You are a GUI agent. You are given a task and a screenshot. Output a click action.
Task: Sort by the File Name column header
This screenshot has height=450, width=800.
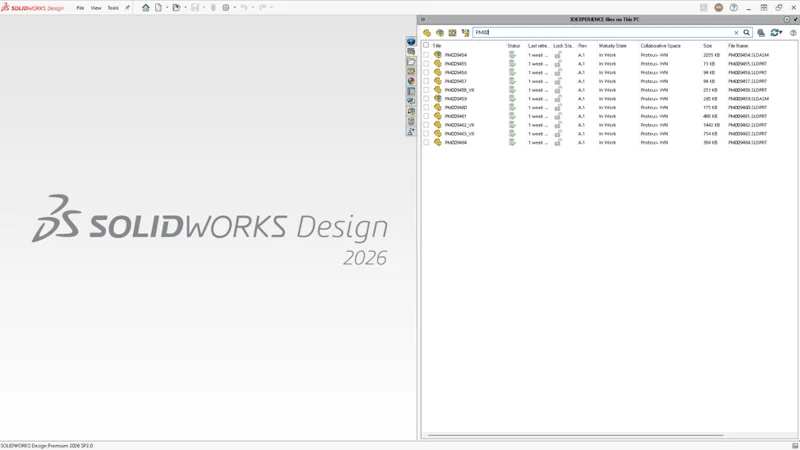click(x=738, y=46)
